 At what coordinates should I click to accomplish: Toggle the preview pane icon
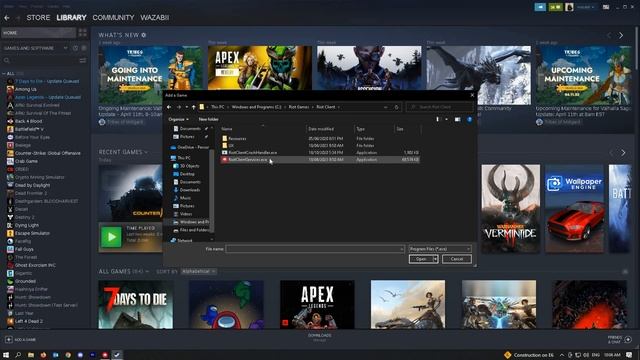click(x=458, y=120)
